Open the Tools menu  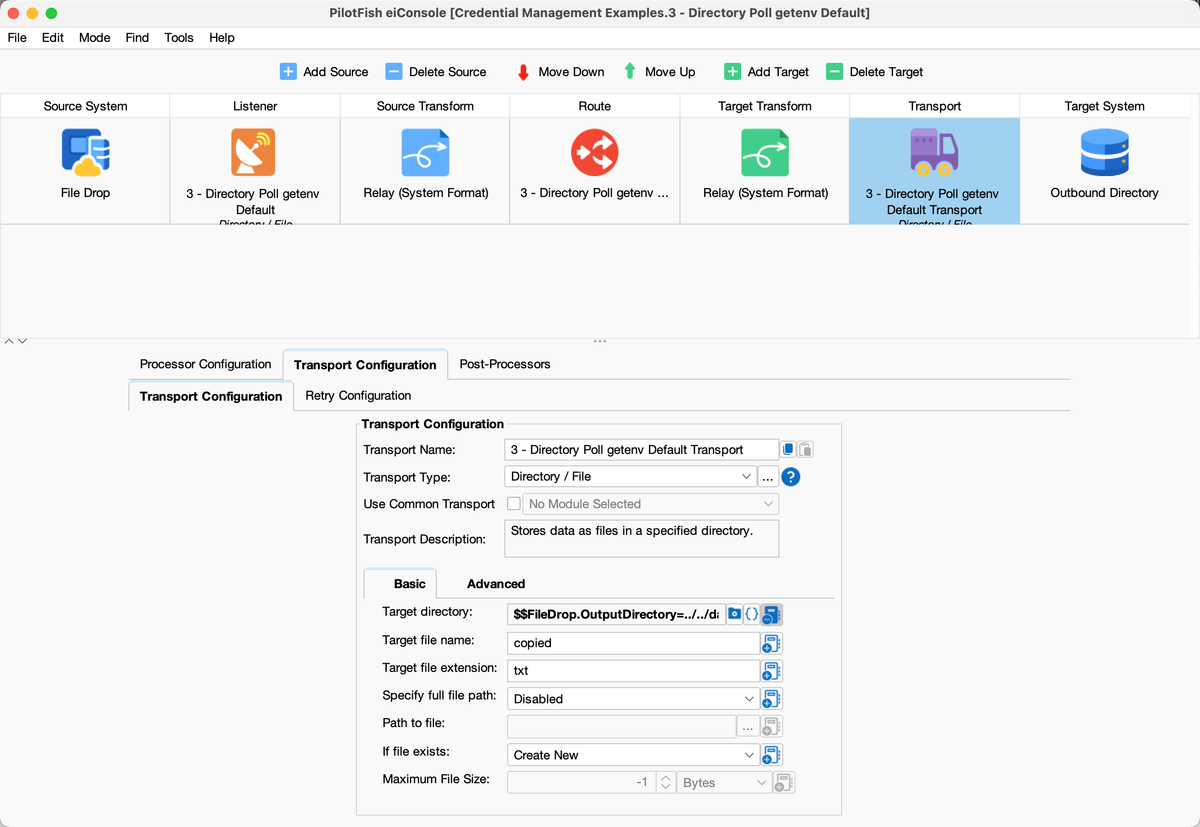(179, 37)
